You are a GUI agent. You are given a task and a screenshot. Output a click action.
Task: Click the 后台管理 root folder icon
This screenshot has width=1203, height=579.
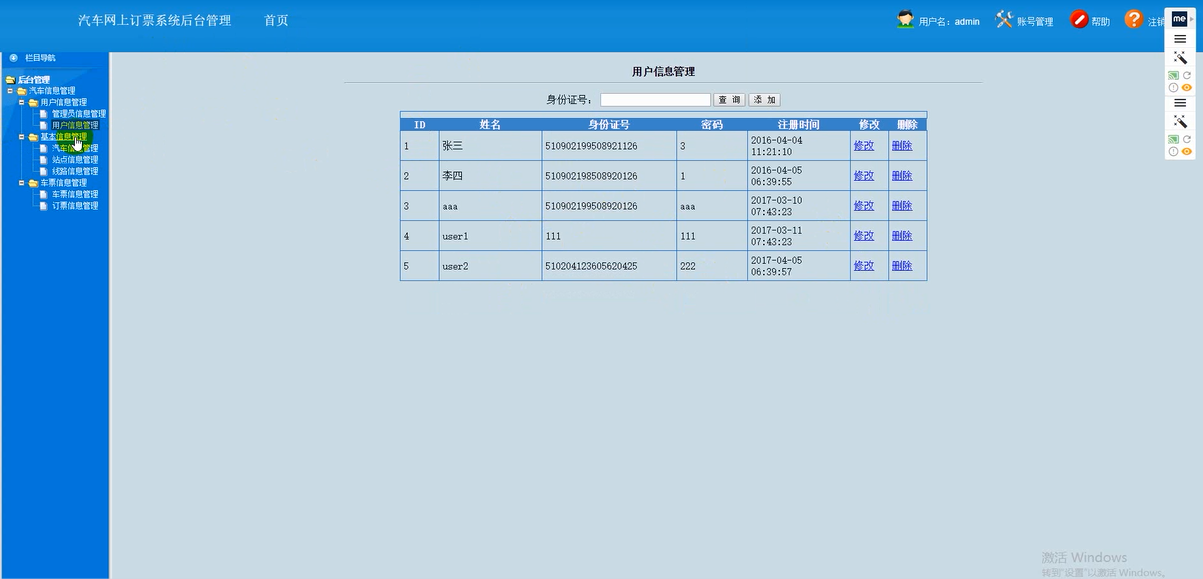tap(10, 80)
